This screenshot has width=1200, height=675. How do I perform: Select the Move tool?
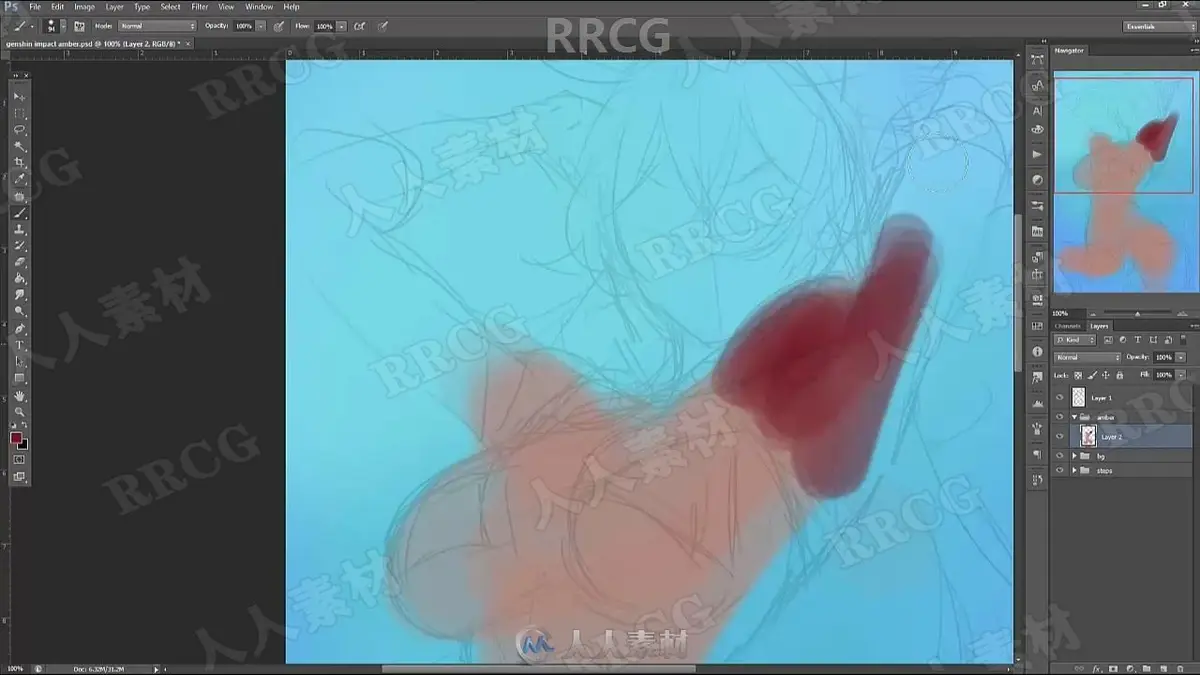[20, 97]
